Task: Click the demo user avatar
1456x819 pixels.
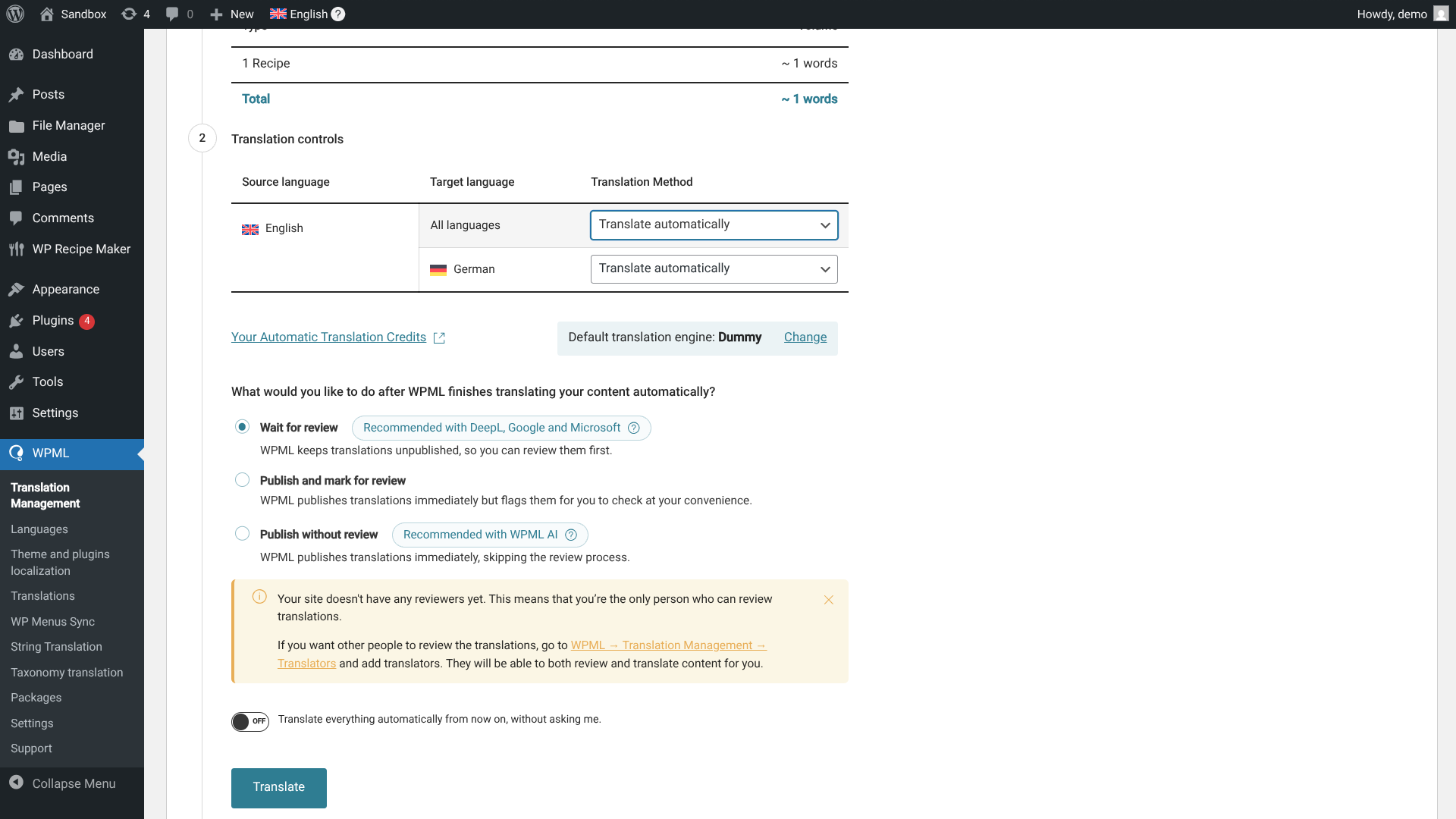Action: pyautogui.click(x=1441, y=14)
